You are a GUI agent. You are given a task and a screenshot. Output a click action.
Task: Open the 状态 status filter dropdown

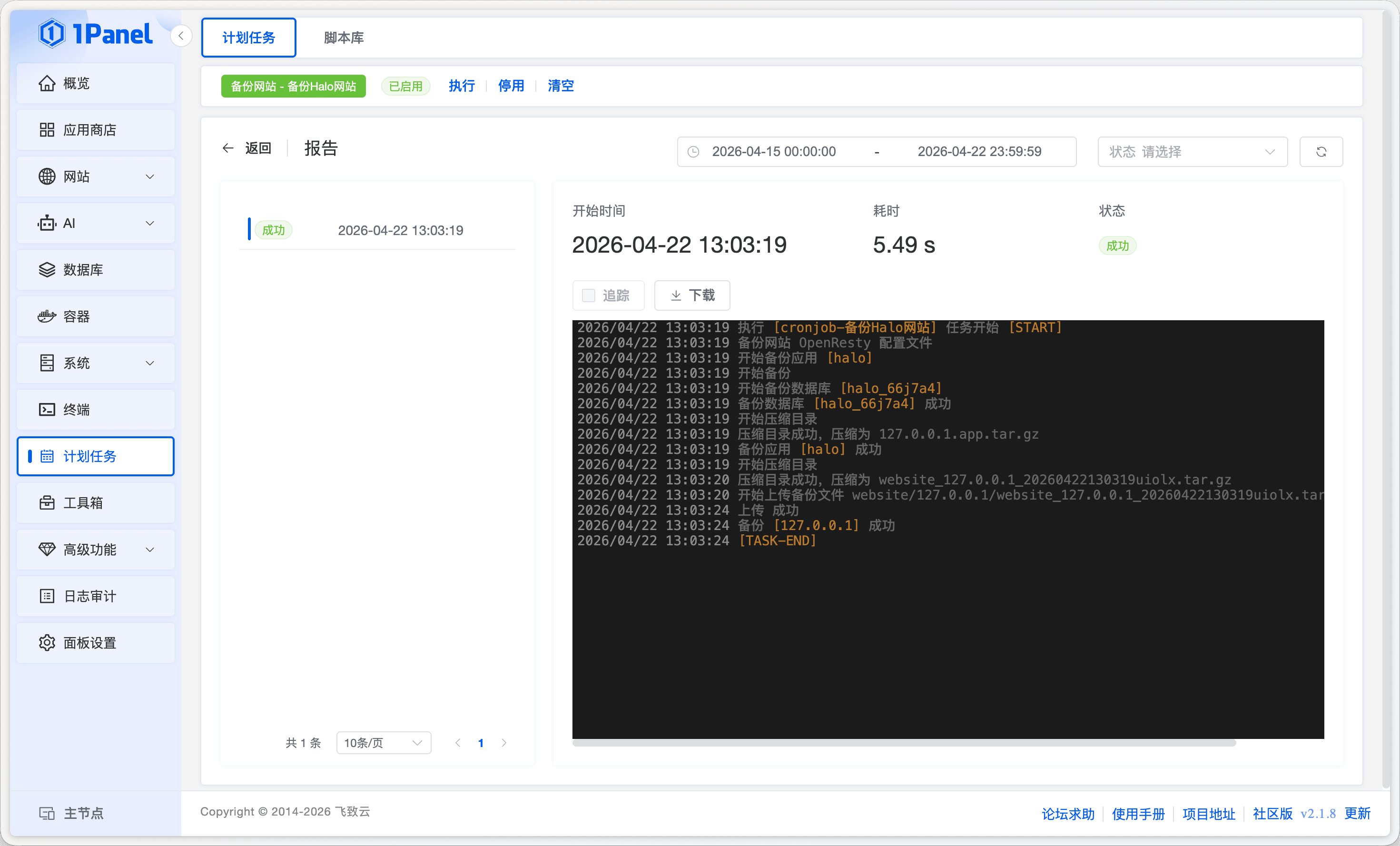pyautogui.click(x=1192, y=152)
